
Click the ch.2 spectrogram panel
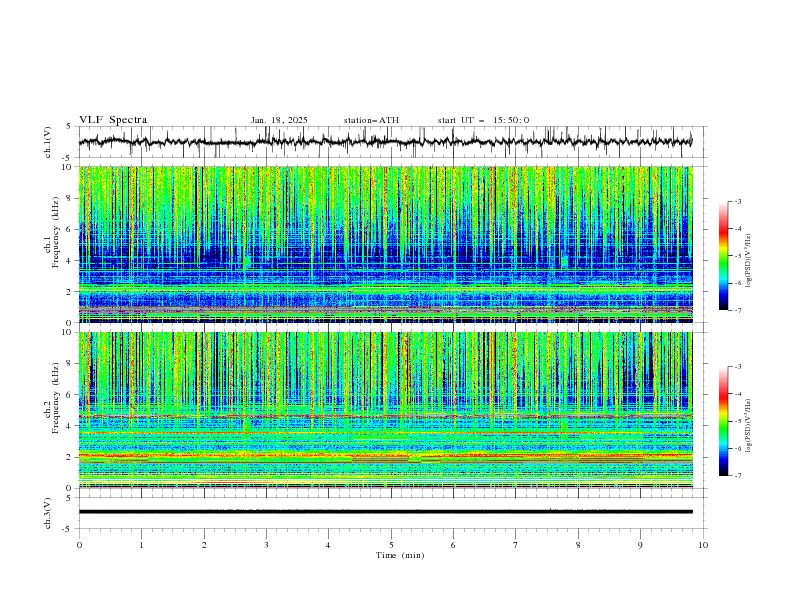pos(386,410)
